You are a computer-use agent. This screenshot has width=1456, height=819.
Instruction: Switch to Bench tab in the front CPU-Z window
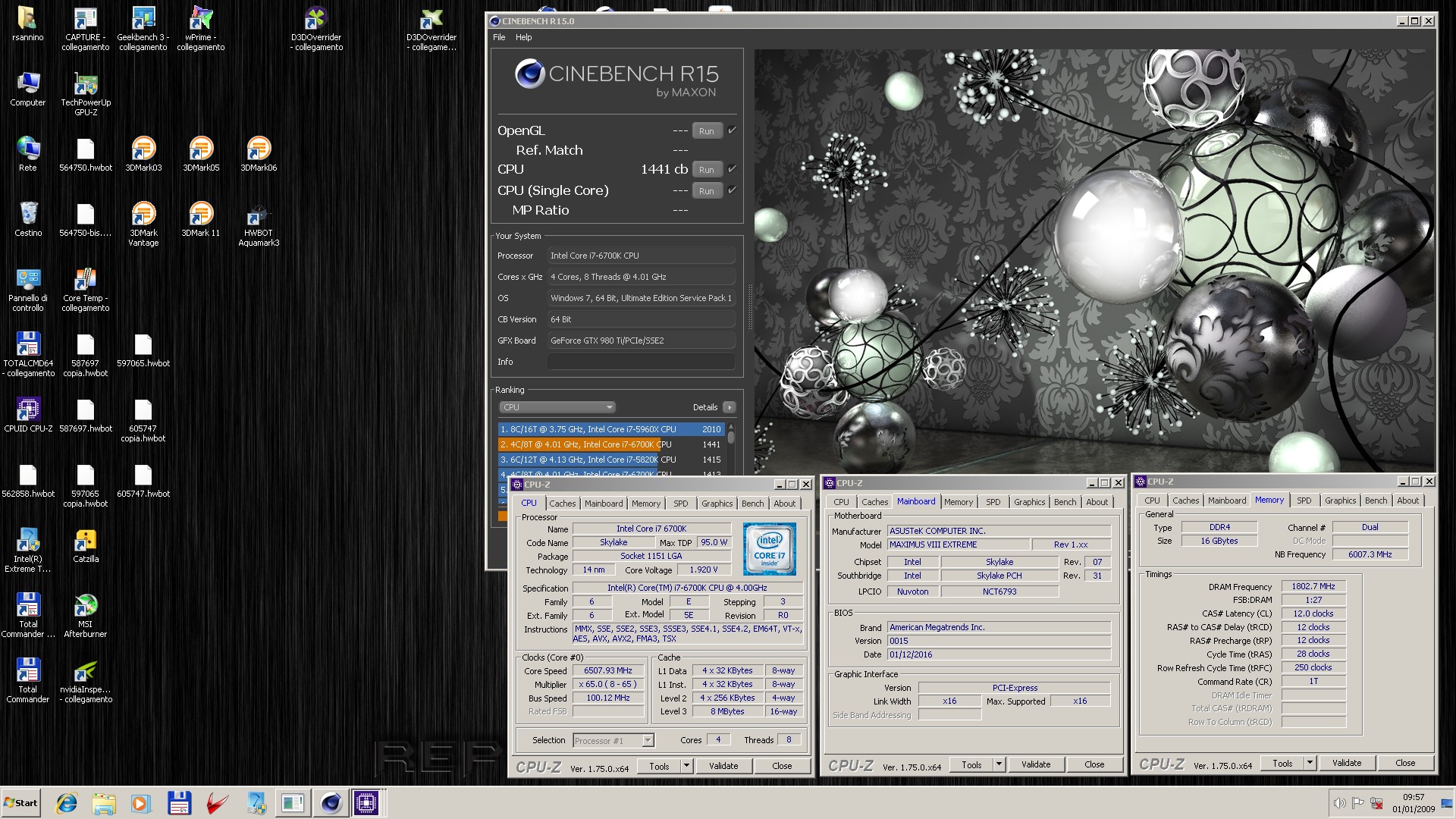click(x=753, y=504)
